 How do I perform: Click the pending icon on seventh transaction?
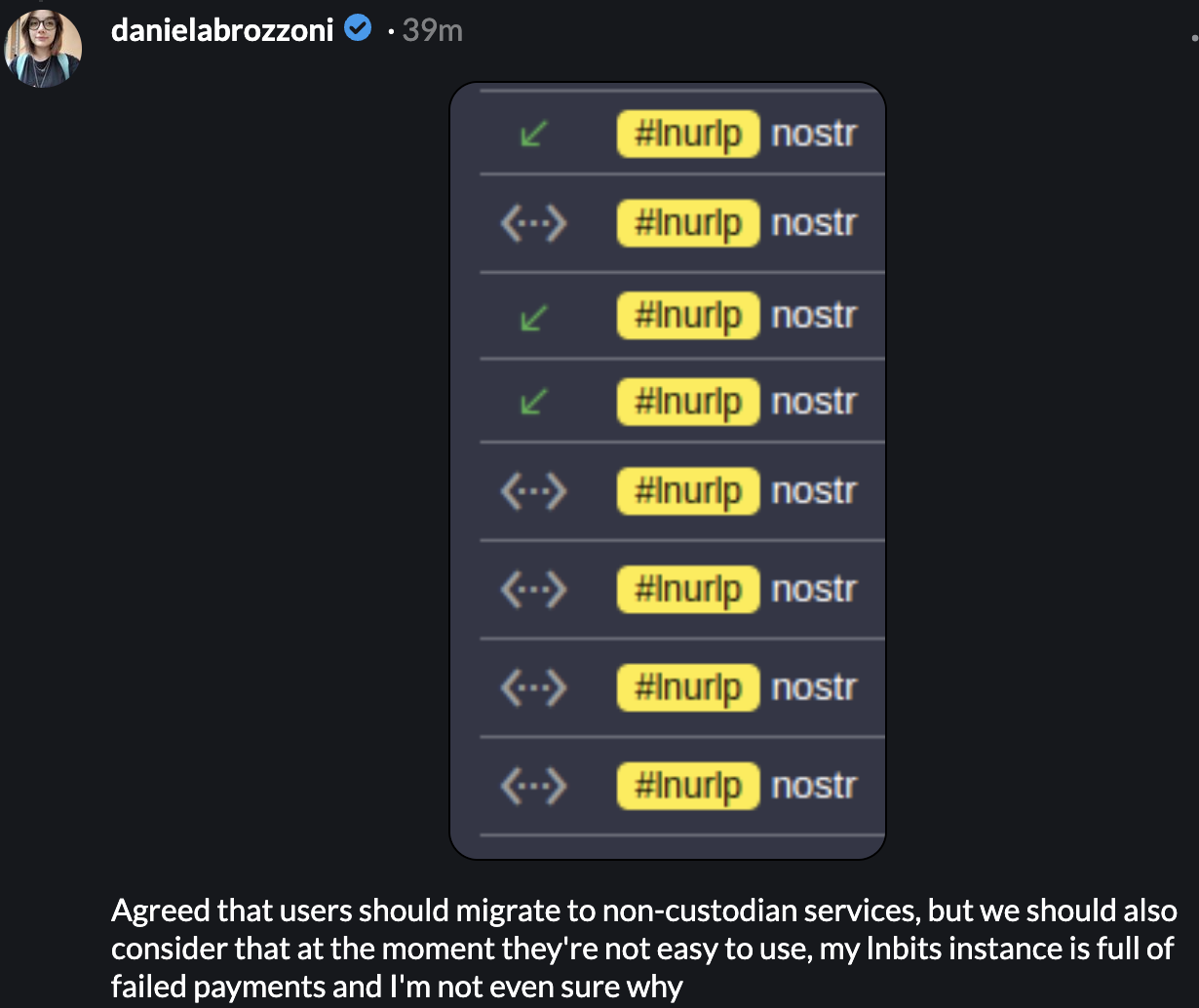tap(534, 686)
